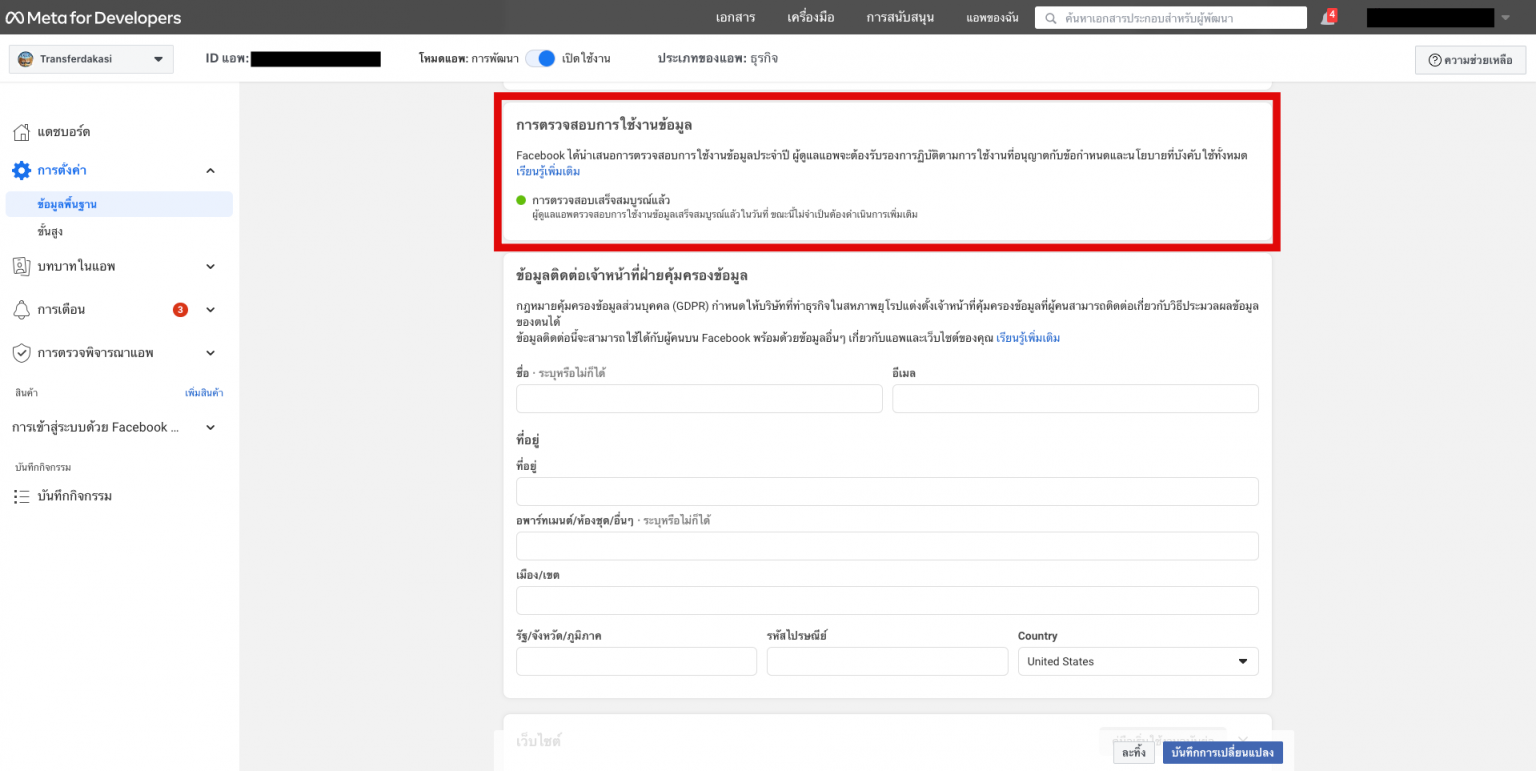Screen dimensions: 1536x771
Task: Collapse the การตั้งค่า section chevron
Action: coord(210,170)
